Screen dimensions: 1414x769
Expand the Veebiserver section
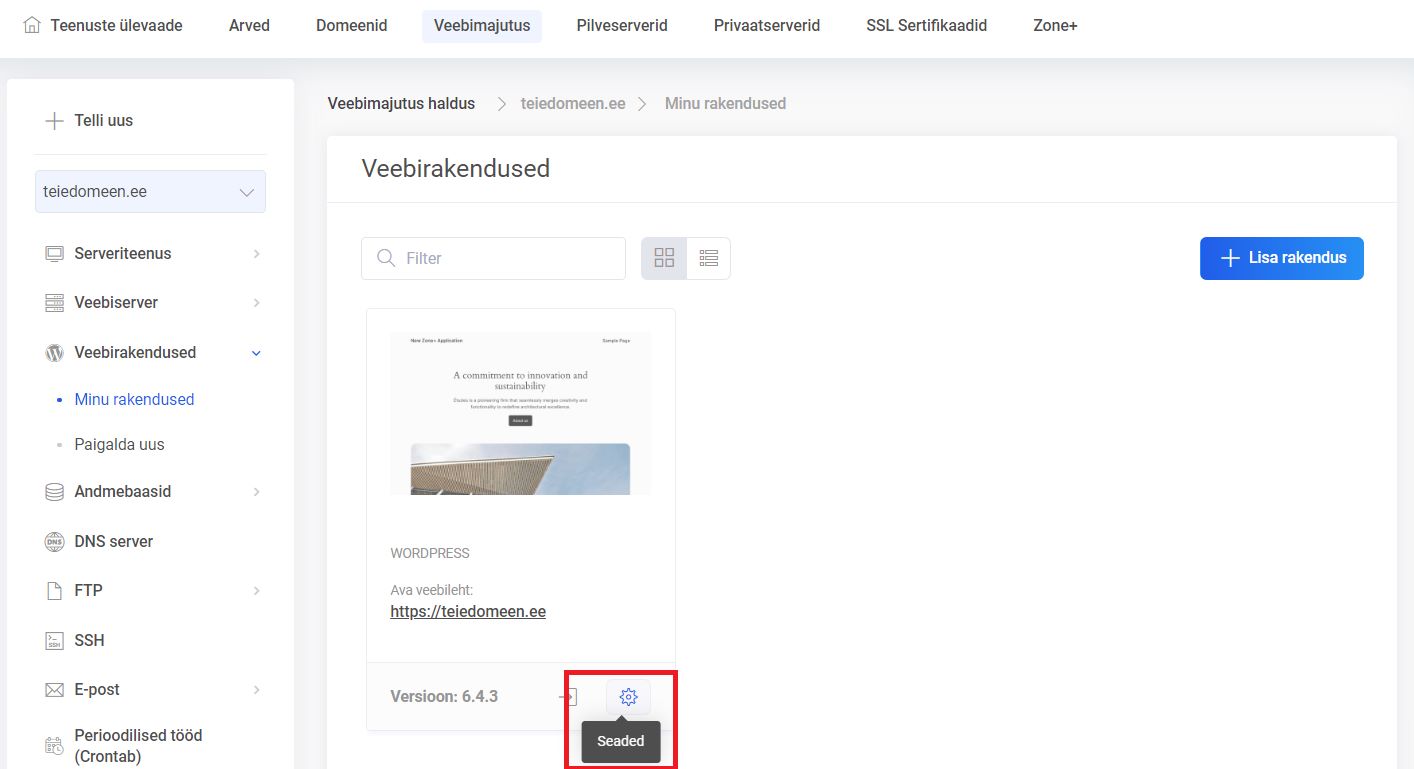256,303
